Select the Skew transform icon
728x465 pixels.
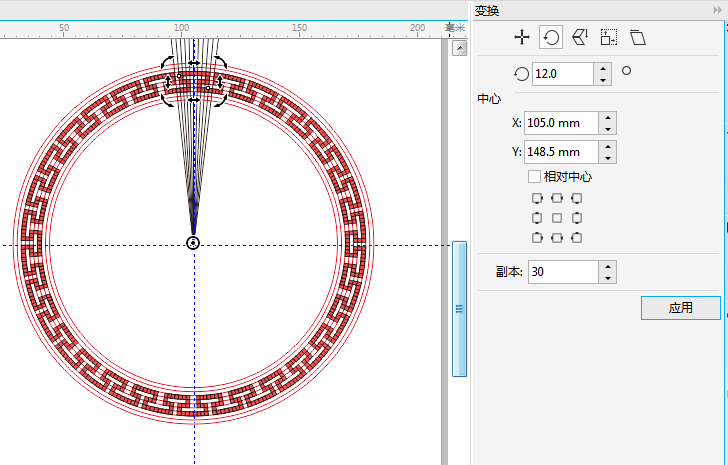coord(637,38)
